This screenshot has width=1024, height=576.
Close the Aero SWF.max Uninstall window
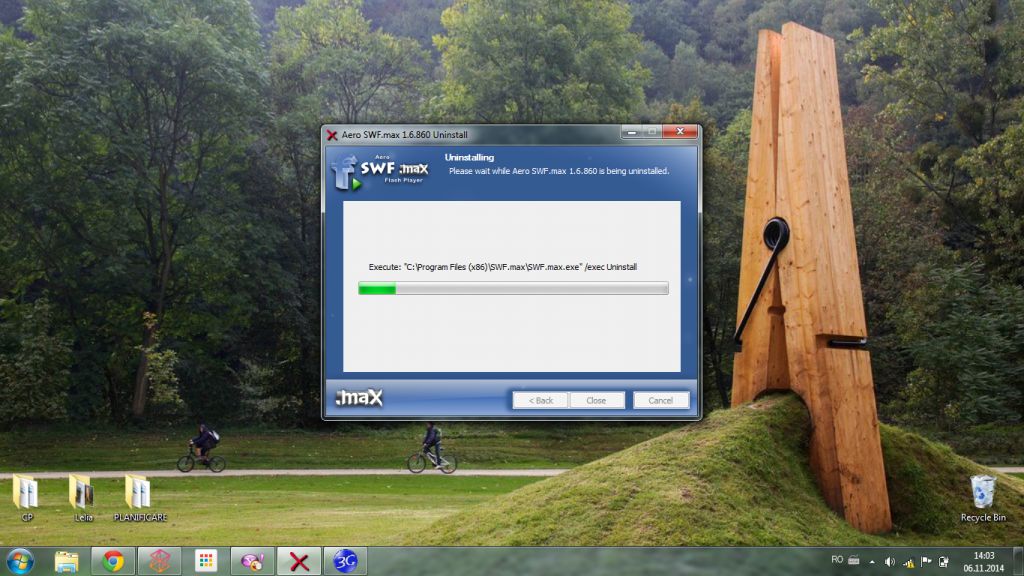coord(680,132)
